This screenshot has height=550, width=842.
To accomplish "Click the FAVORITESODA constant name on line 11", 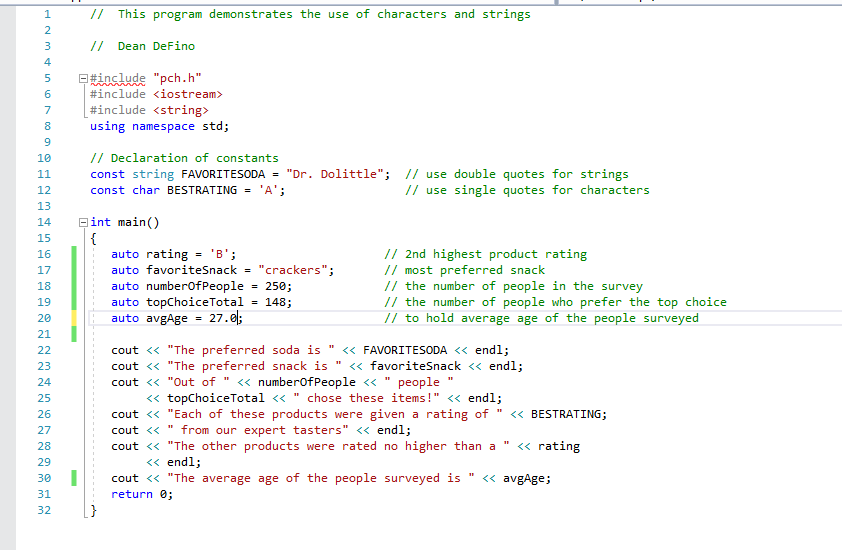I will (x=223, y=174).
